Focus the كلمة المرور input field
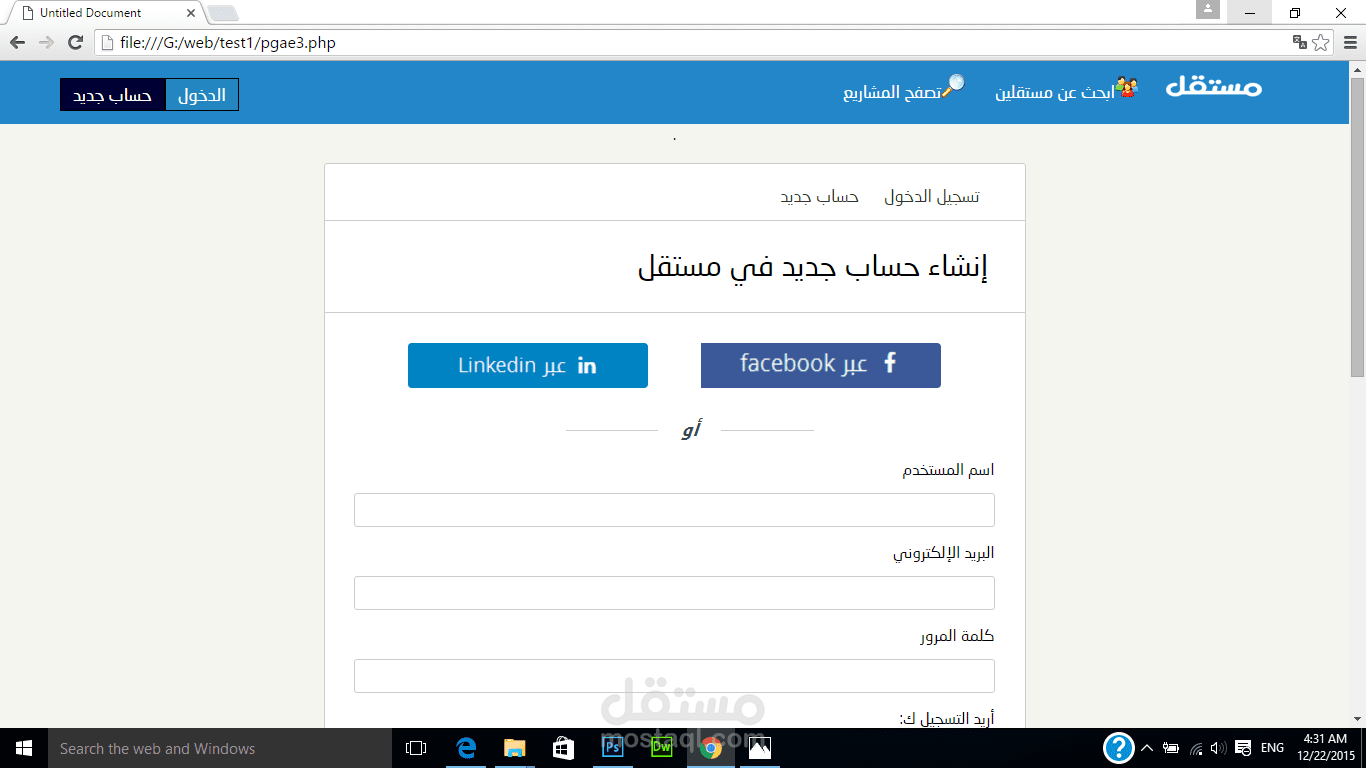This screenshot has height=768, width=1366. 674,676
